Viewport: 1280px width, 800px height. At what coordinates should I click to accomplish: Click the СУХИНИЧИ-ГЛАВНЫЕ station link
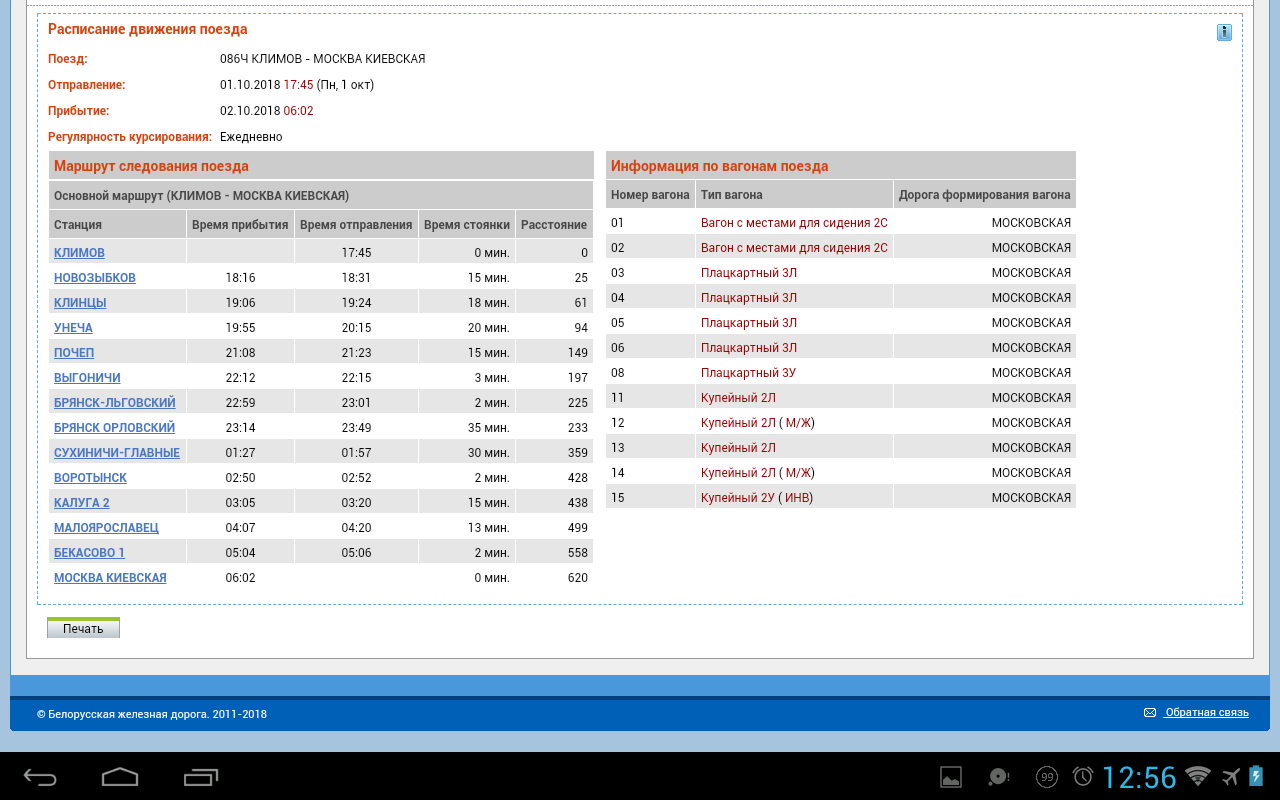117,453
